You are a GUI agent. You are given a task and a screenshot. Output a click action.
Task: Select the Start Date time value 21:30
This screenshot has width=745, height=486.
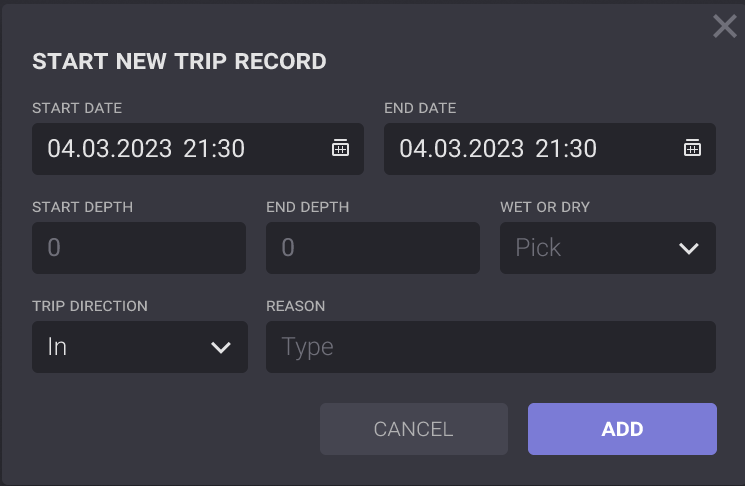(x=214, y=149)
